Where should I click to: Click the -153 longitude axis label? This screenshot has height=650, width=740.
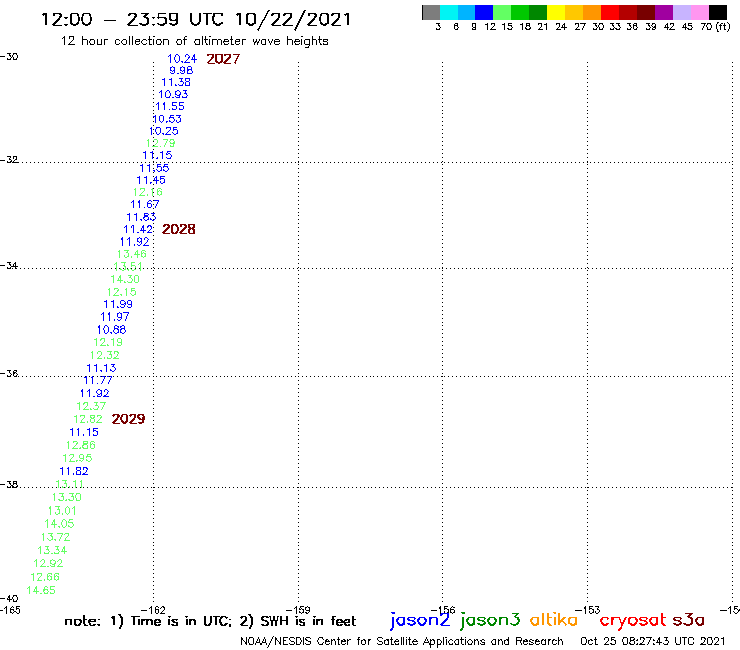(588, 610)
